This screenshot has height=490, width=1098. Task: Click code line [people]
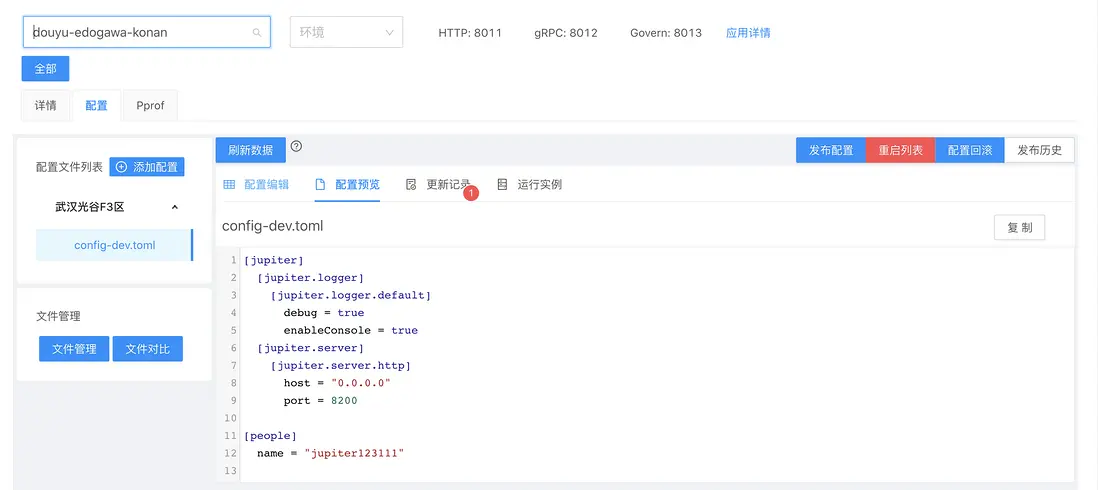tap(271, 435)
